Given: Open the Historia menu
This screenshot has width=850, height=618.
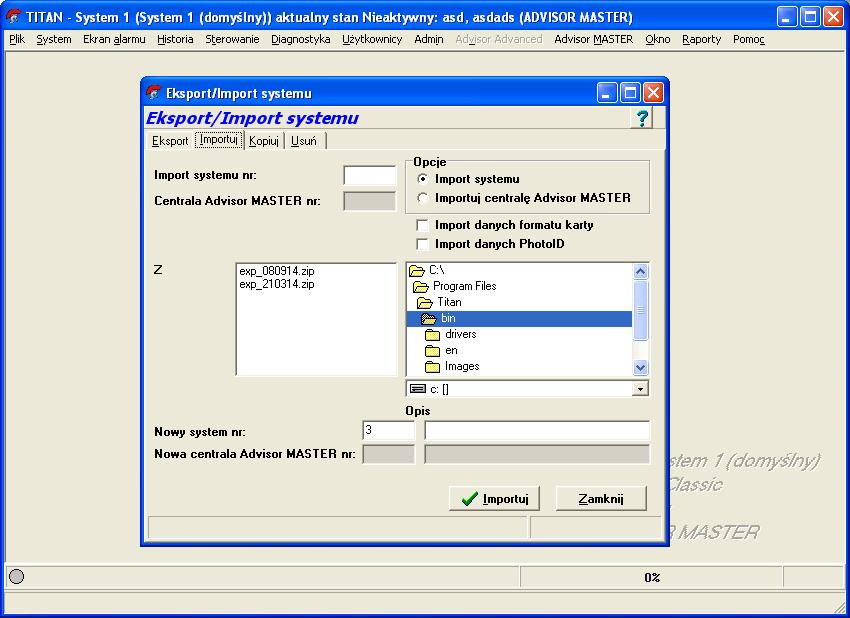Looking at the screenshot, I should 175,39.
